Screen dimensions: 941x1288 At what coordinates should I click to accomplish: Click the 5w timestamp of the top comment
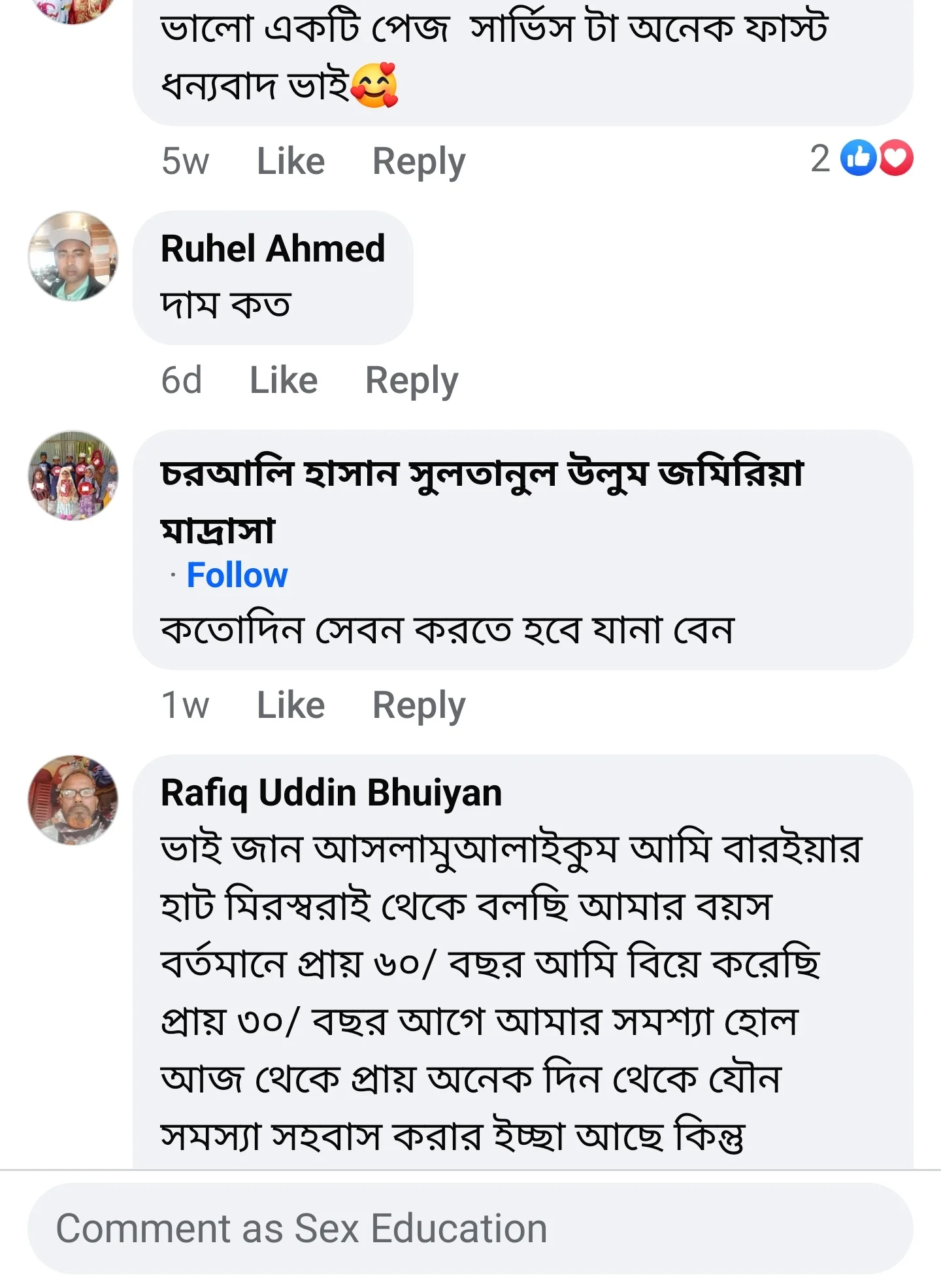click(185, 161)
